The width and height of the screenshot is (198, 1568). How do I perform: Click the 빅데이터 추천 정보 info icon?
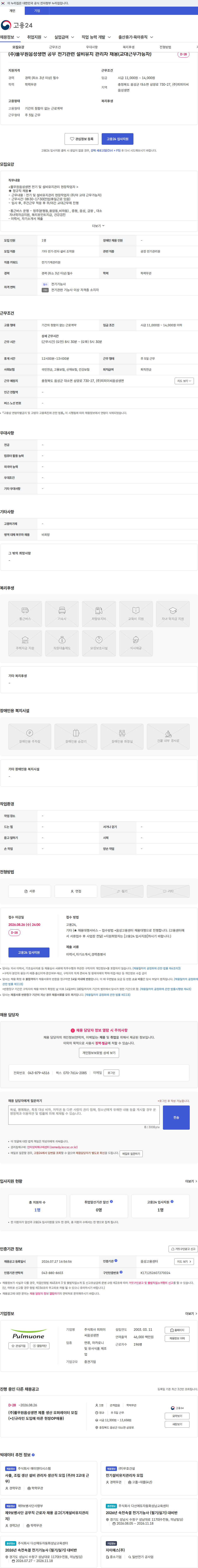click(33, 1455)
